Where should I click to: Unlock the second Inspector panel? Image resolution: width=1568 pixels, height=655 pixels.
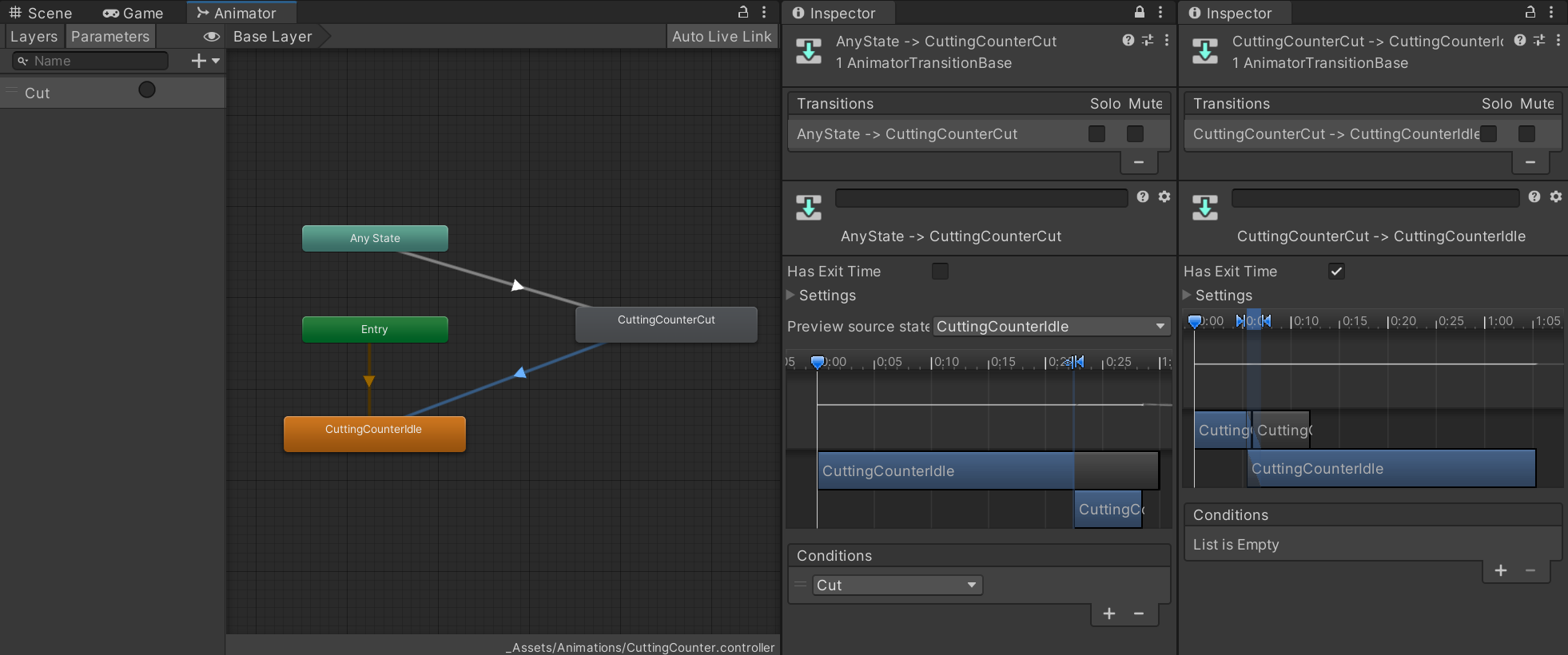coord(1530,12)
